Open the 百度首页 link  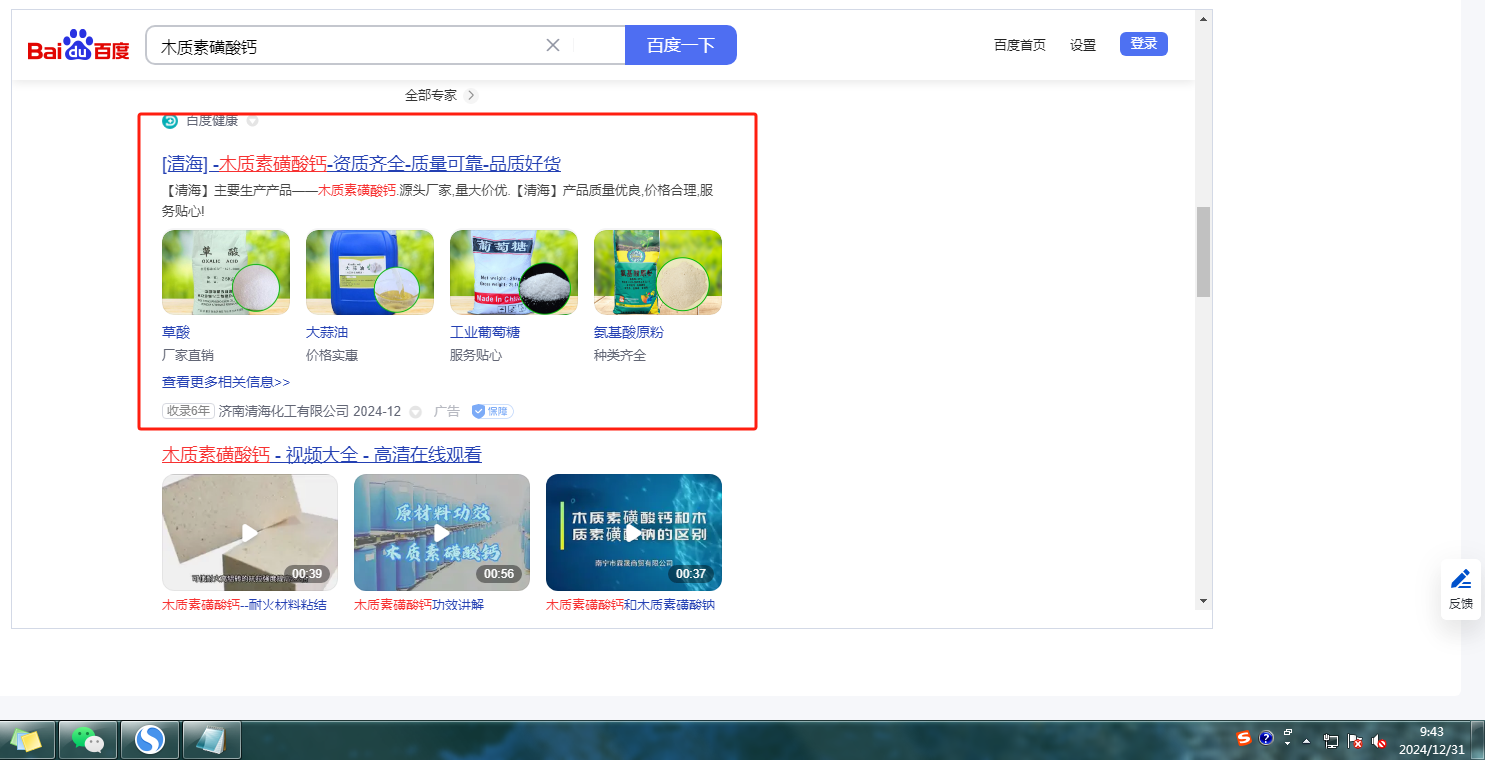pos(1020,45)
